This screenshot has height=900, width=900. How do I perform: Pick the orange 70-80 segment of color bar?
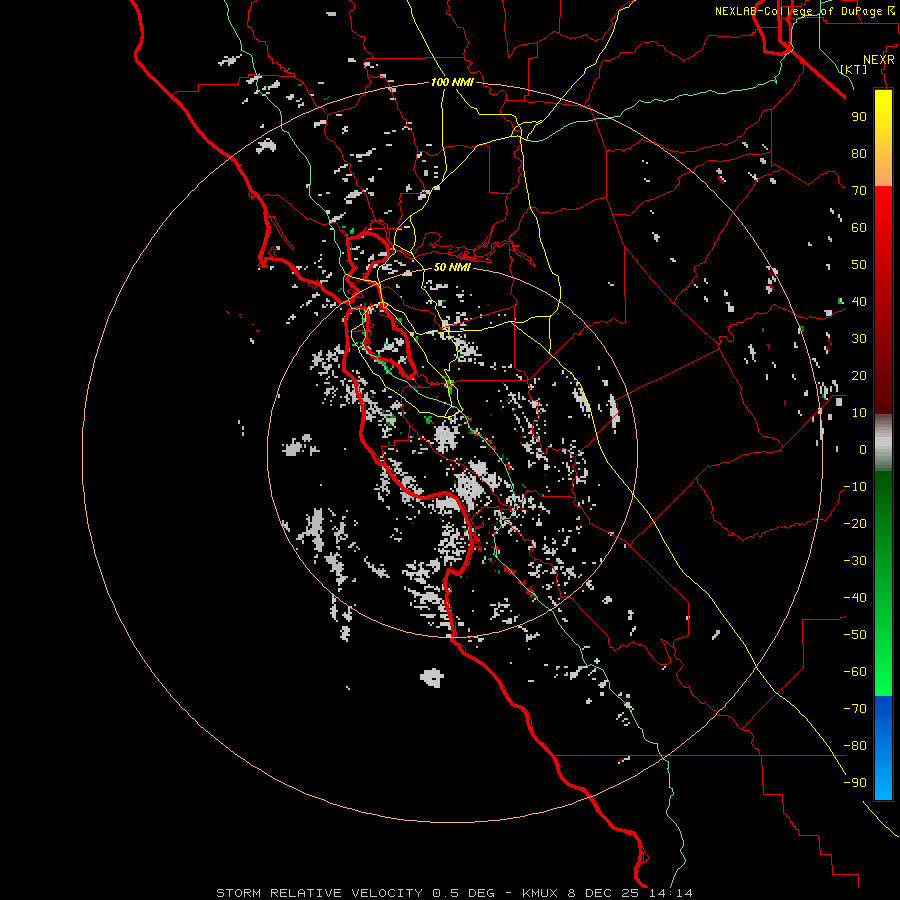[x=883, y=170]
